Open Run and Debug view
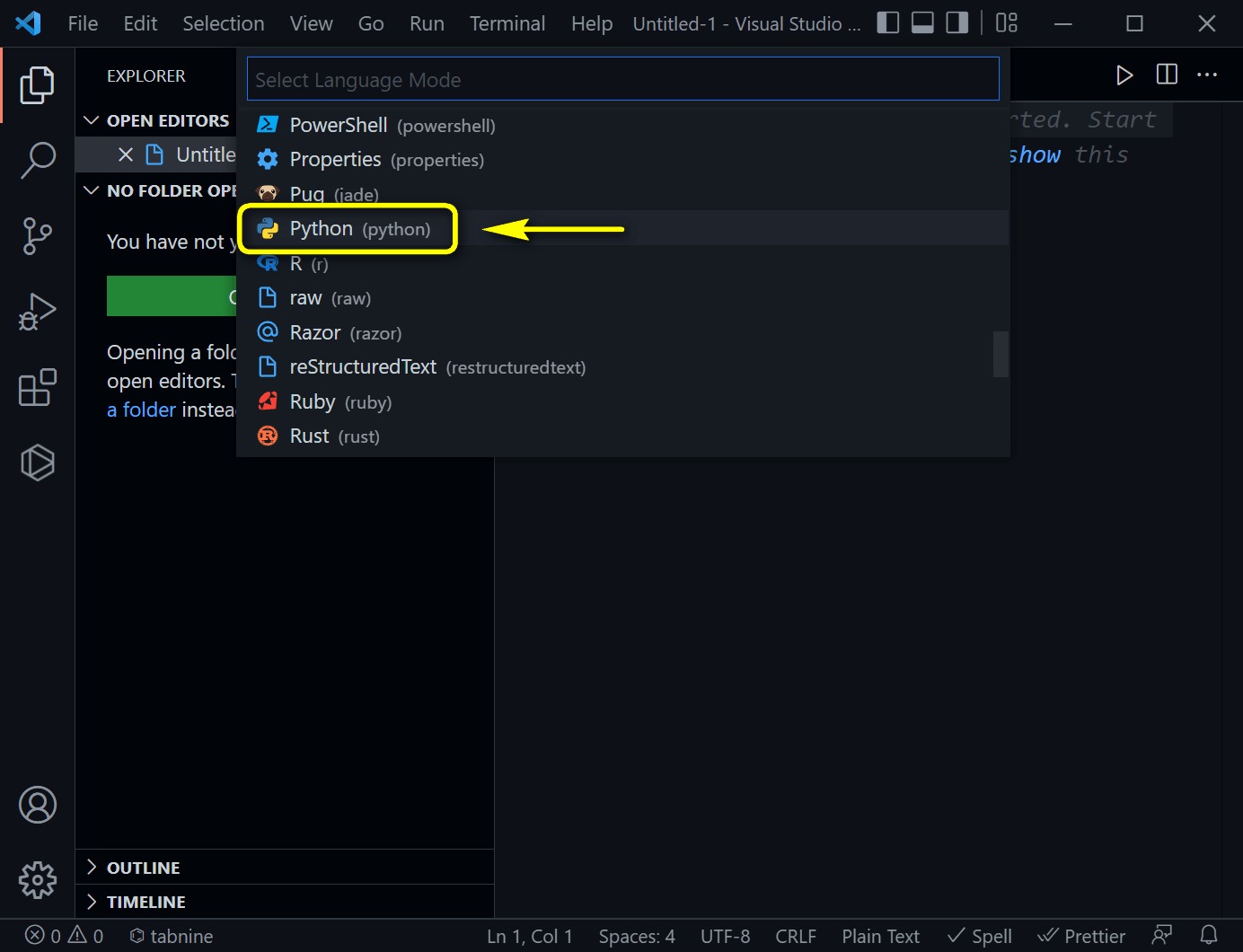This screenshot has height=952, width=1243. point(38,312)
